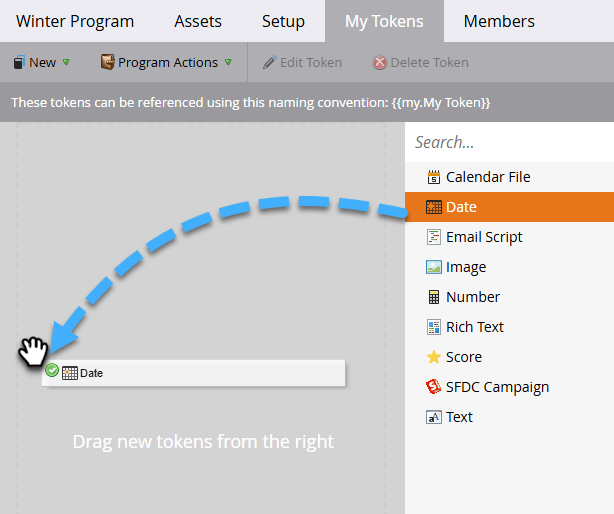The image size is (614, 514).
Task: Click the green checkmark on dragged Date
Action: pyautogui.click(x=52, y=370)
